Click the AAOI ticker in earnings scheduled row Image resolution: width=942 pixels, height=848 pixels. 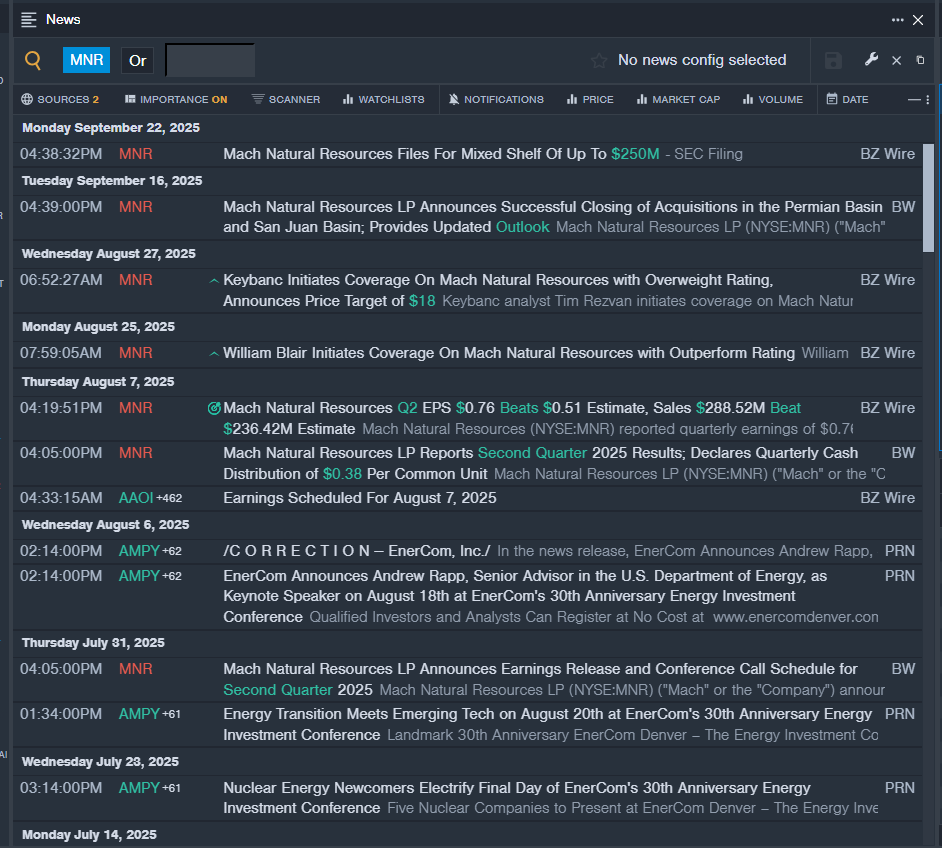click(x=138, y=498)
